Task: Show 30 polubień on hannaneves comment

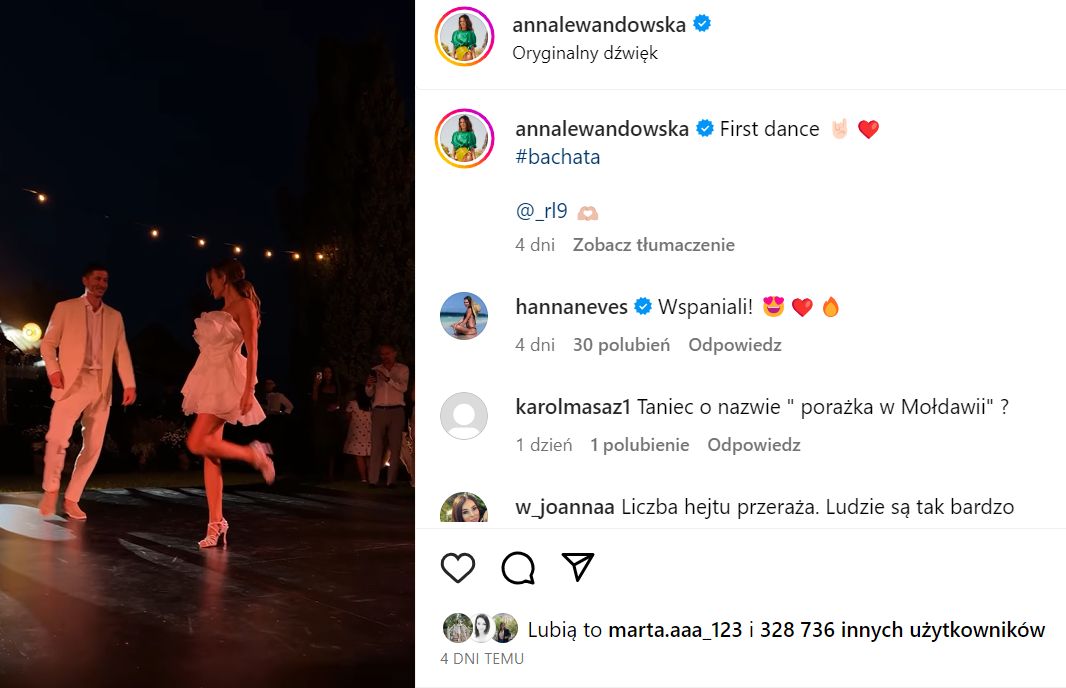Action: pos(621,345)
